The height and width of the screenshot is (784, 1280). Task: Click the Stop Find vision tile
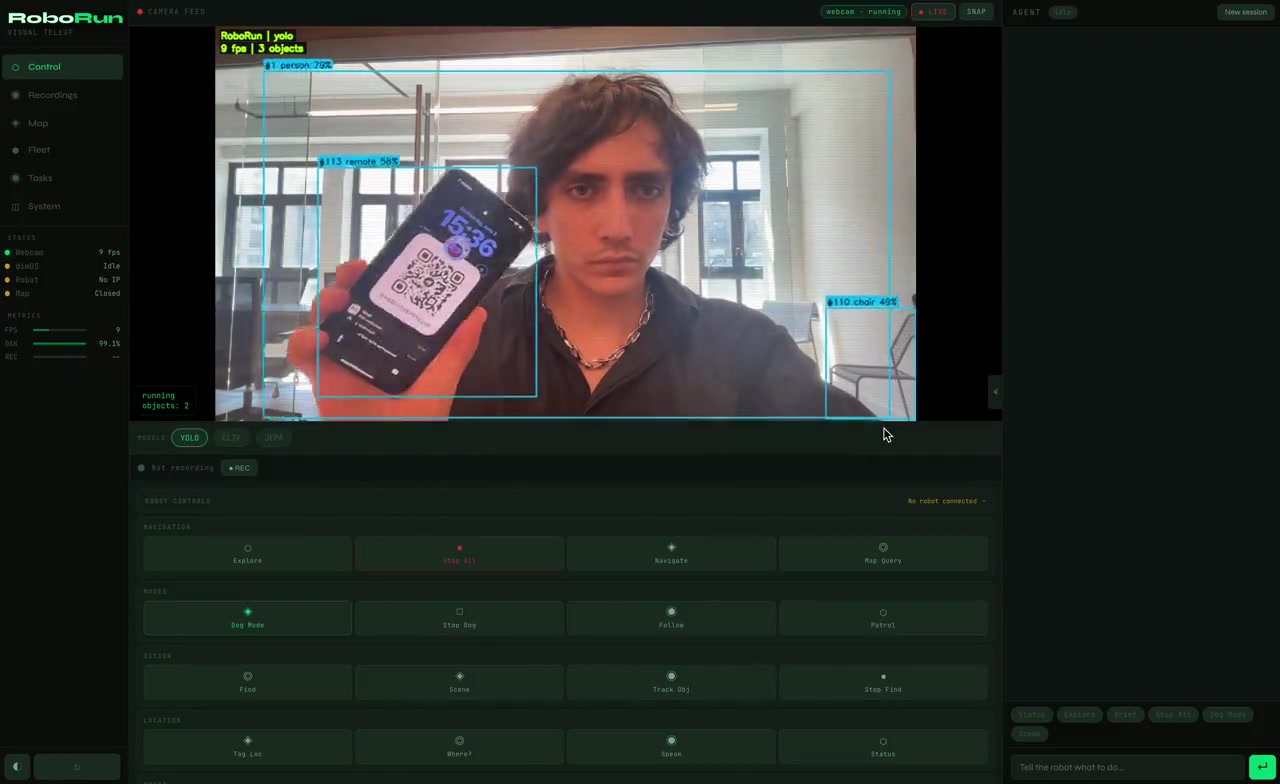click(x=883, y=683)
